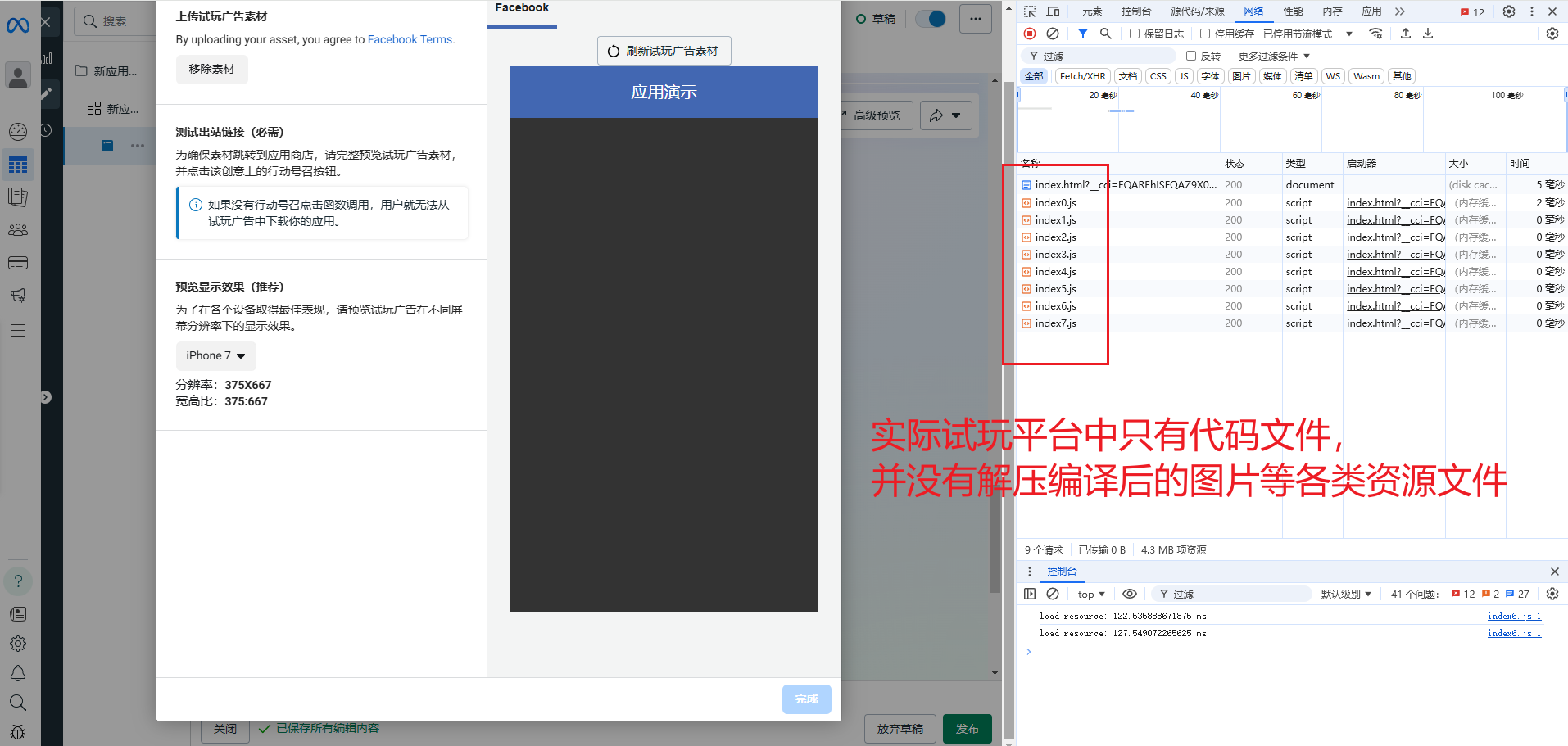The height and width of the screenshot is (746, 1568).
Task: Click the network filter input field
Action: tap(1099, 56)
